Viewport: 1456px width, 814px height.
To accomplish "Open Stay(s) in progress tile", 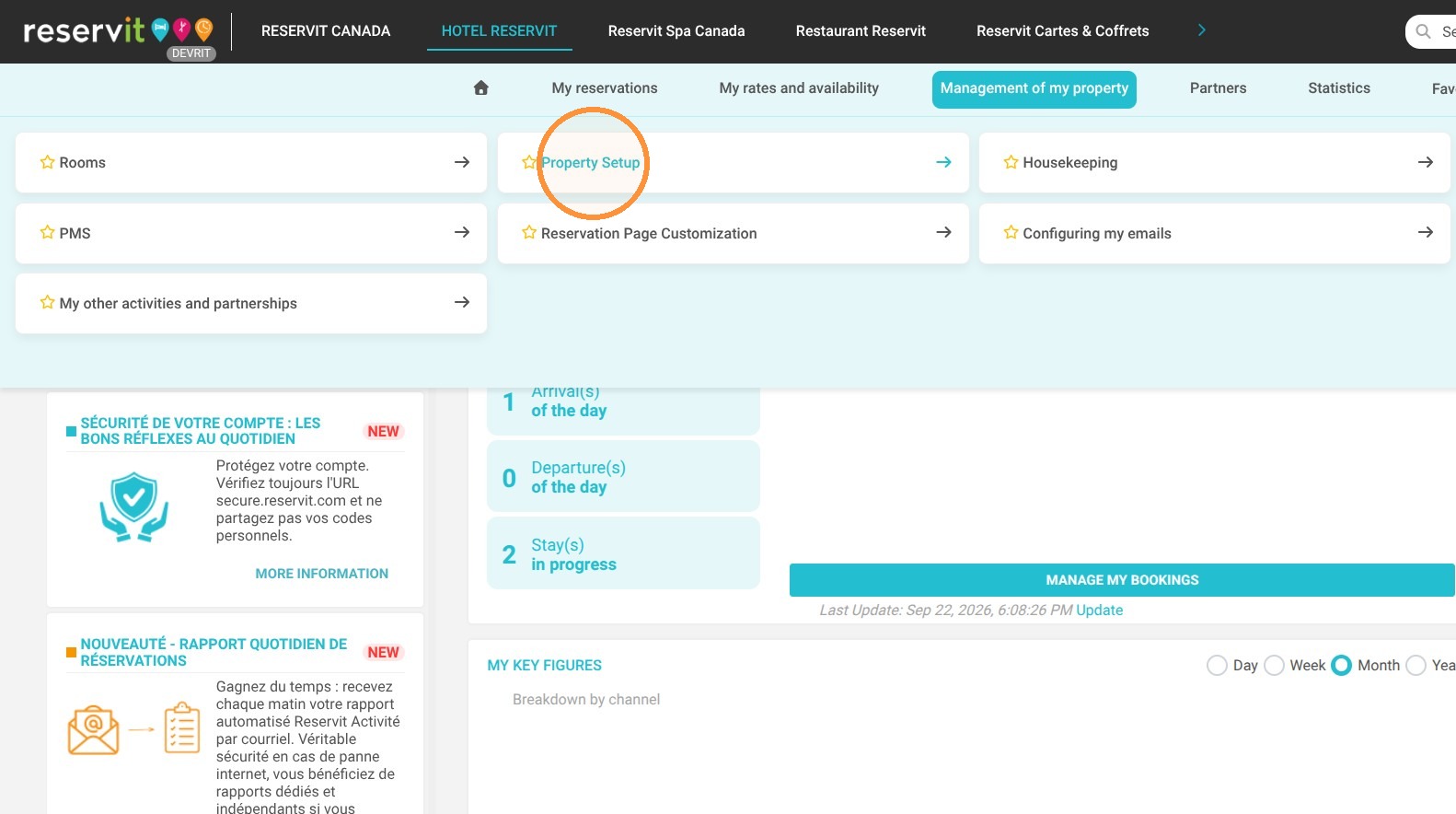I will [x=623, y=553].
